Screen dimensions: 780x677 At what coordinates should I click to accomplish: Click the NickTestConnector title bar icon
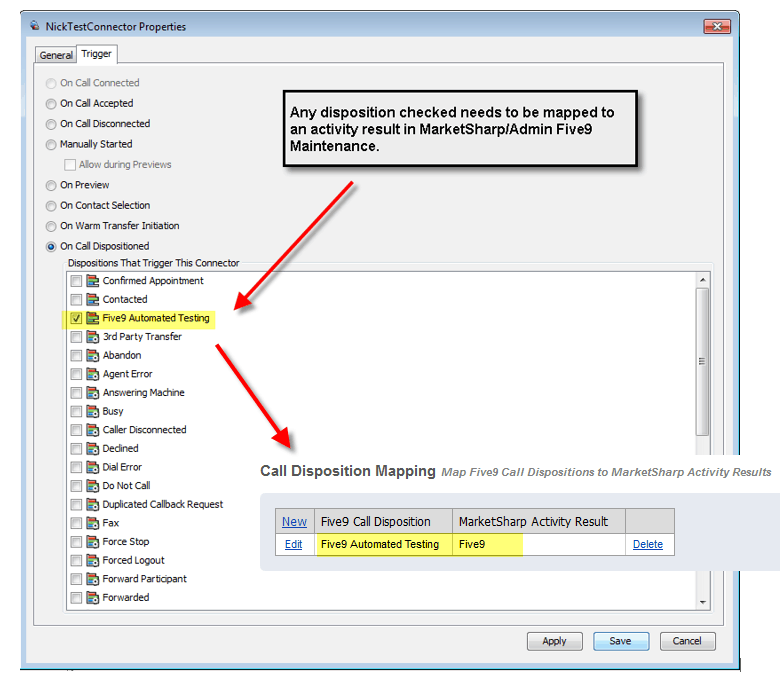35,26
